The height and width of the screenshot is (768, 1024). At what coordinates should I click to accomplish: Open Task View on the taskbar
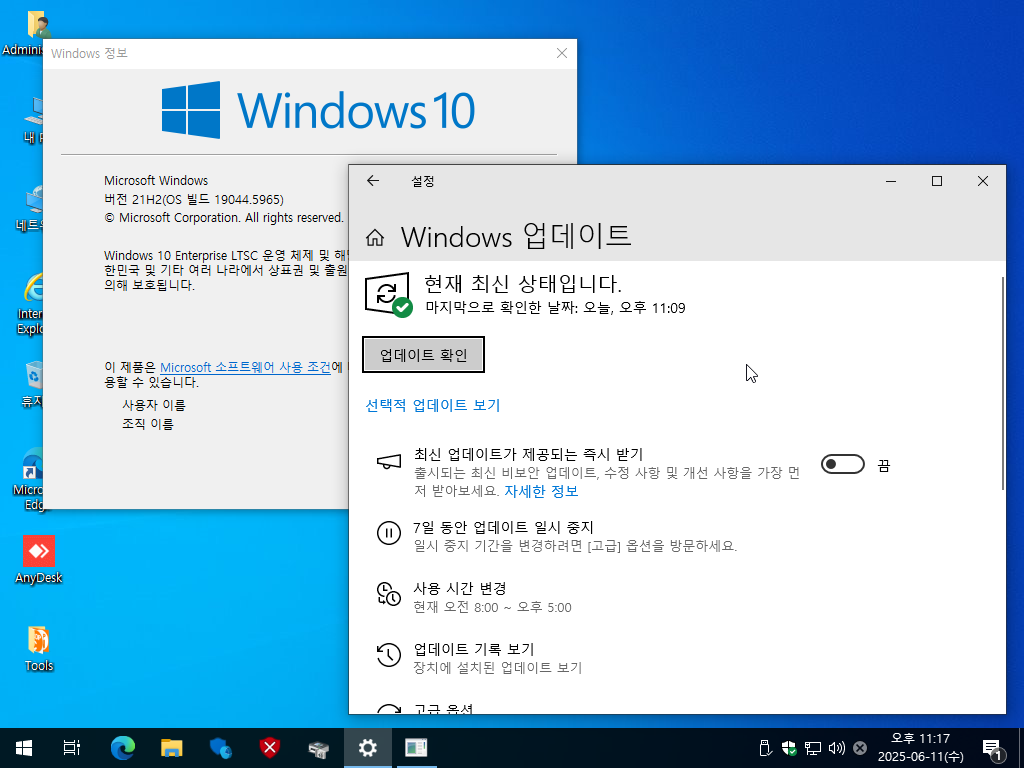pyautogui.click(x=72, y=748)
